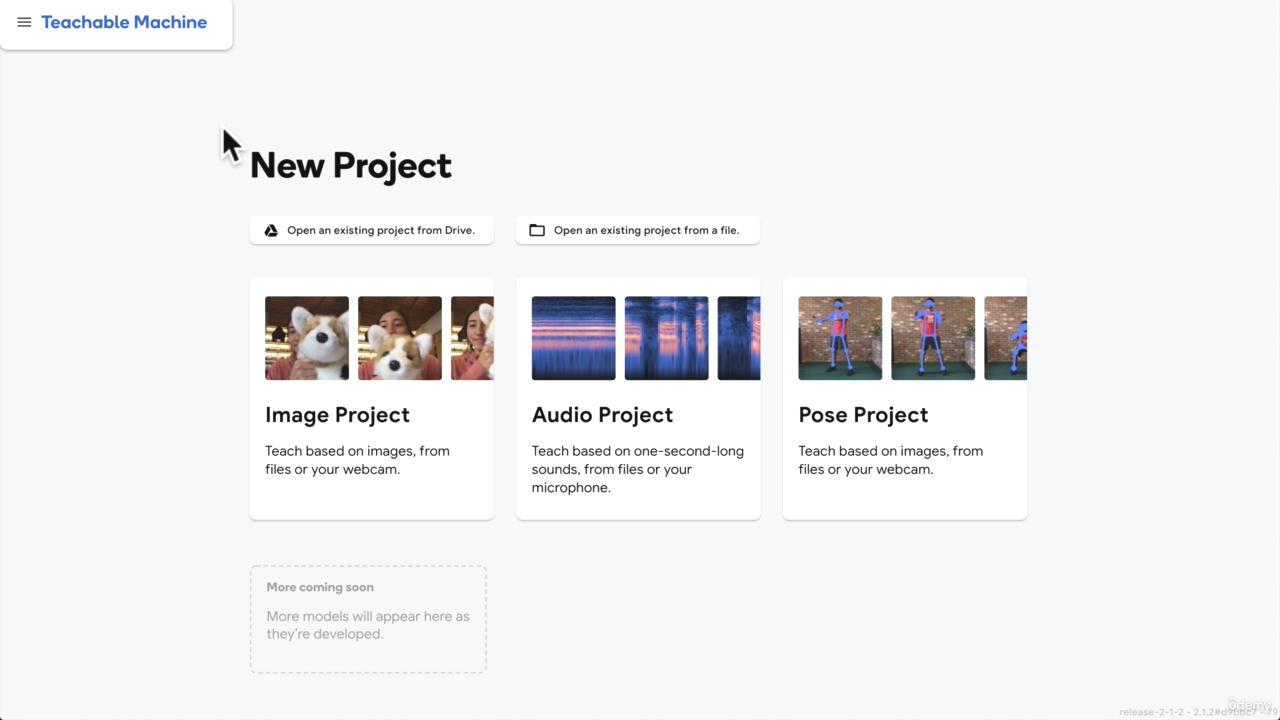Select the Audio Project title
Viewport: 1280px width, 720px height.
coord(602,415)
